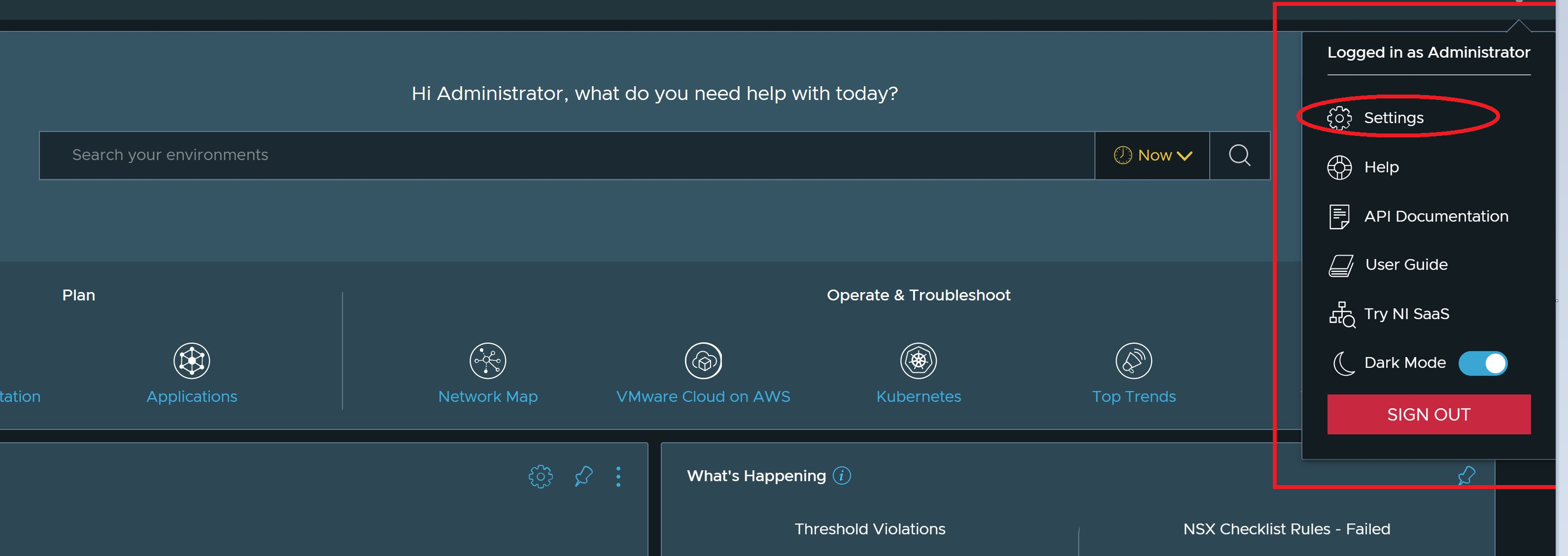The width and height of the screenshot is (1568, 556).
Task: Click the Top Trends icon
Action: click(x=1133, y=360)
